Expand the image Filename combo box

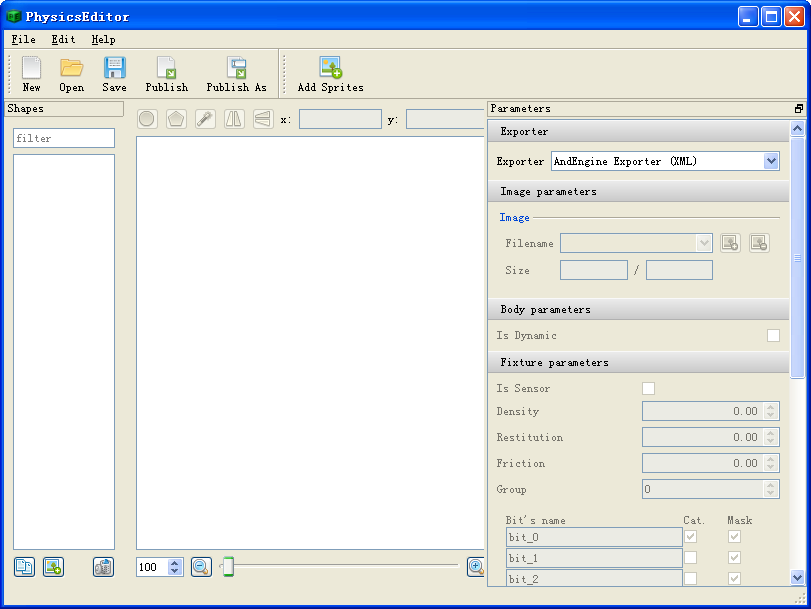point(704,243)
